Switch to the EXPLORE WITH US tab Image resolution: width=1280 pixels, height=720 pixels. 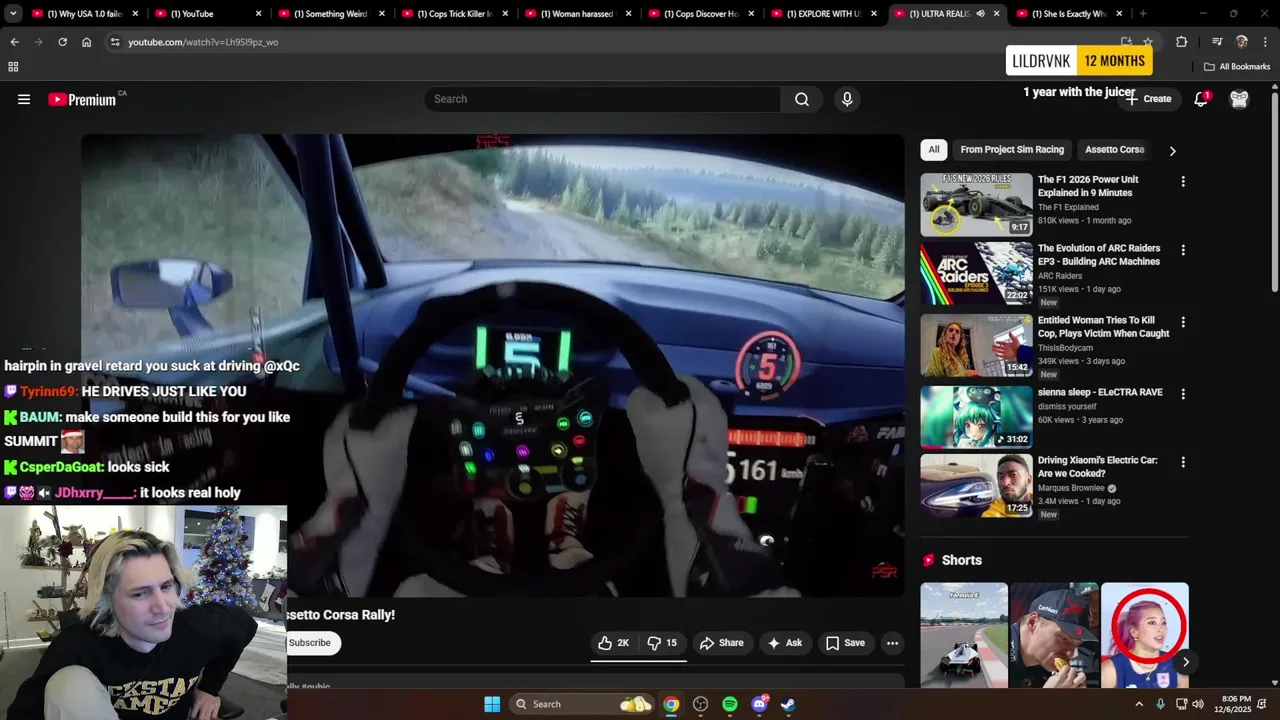[824, 14]
